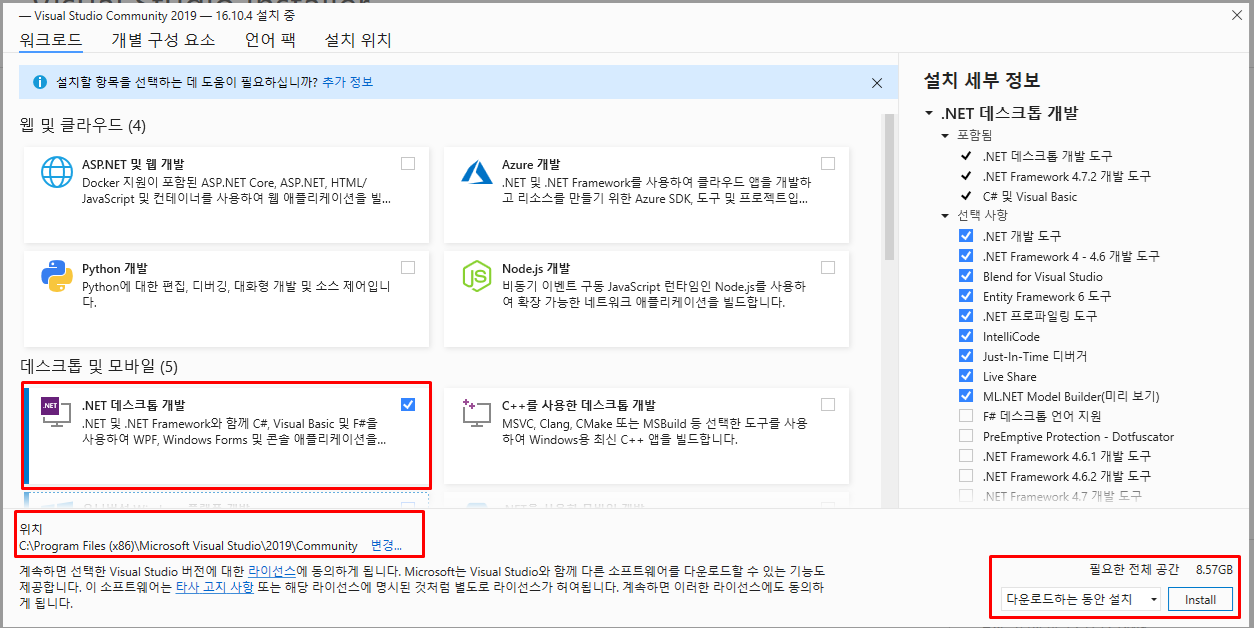Image resolution: width=1254 pixels, height=628 pixels.
Task: Click the Azure development logo icon
Action: tap(477, 172)
